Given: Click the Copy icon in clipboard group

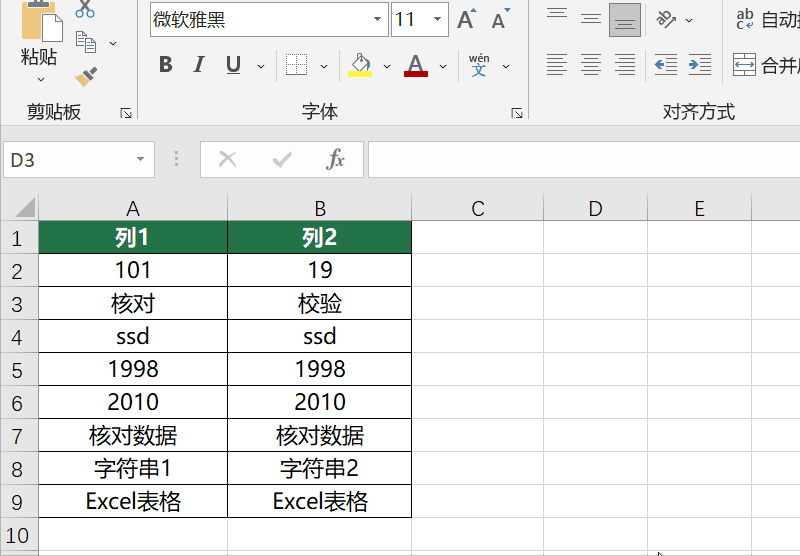Looking at the screenshot, I should tap(87, 42).
